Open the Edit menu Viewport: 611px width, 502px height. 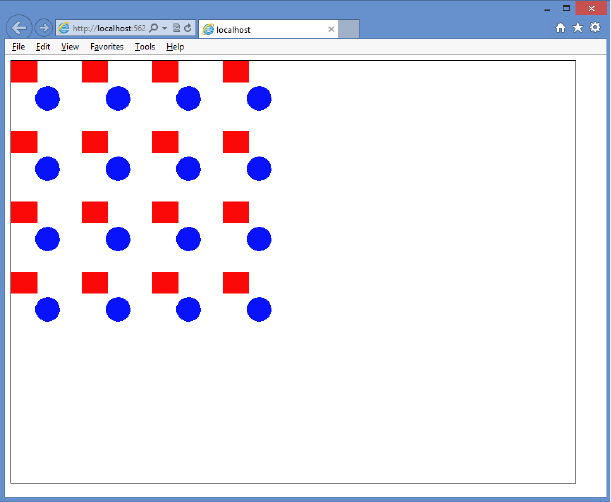coord(43,47)
